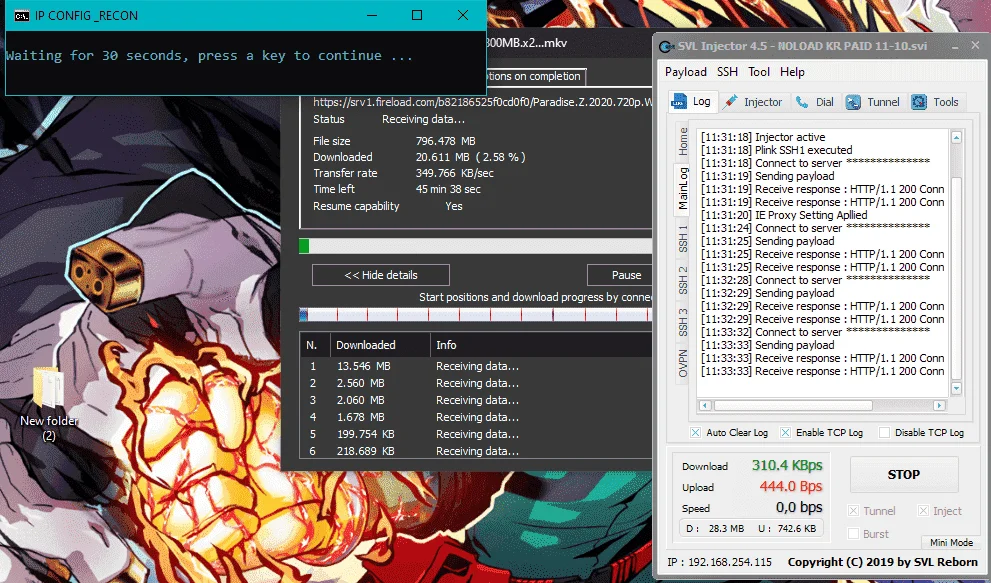Select the SSH 2 vertical tab
Viewport: 991px width, 583px height.
click(683, 280)
